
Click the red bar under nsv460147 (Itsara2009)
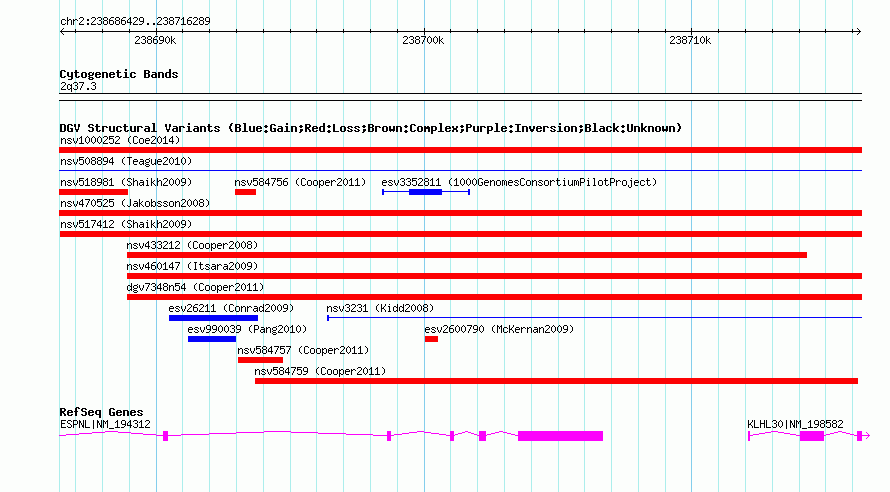[x=494, y=276]
